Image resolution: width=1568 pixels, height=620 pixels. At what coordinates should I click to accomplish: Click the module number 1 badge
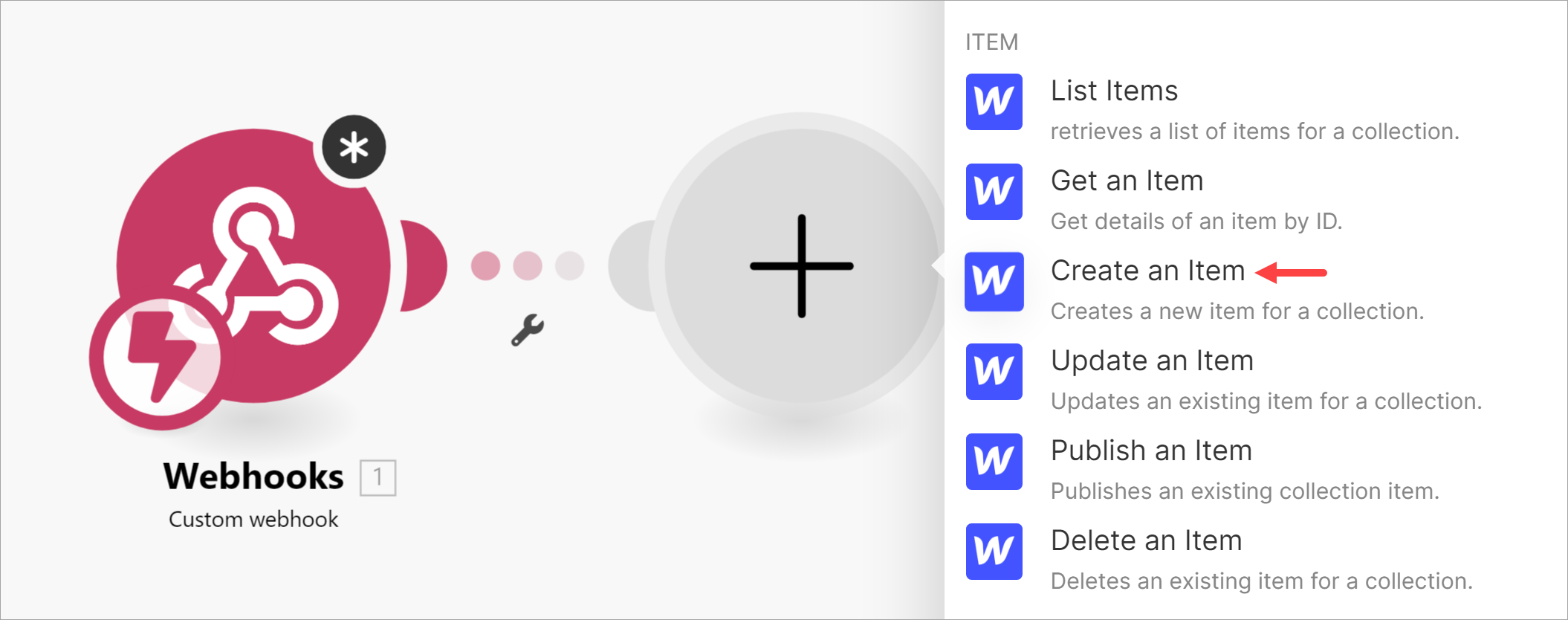pyautogui.click(x=378, y=477)
